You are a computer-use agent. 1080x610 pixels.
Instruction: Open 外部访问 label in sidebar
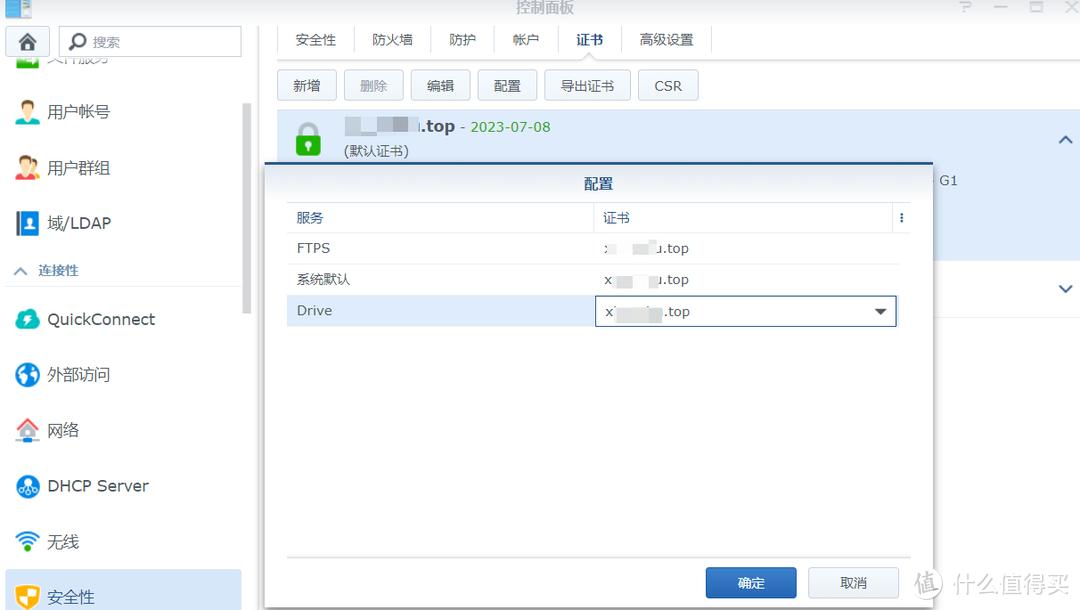tap(79, 375)
